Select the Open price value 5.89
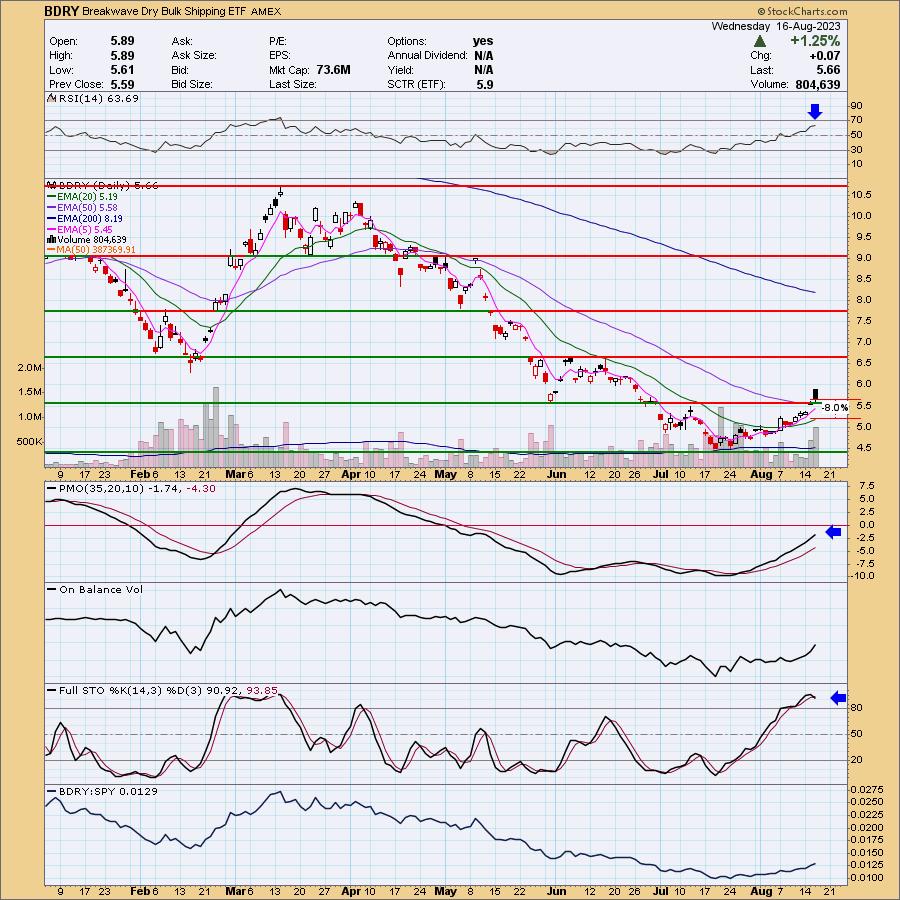This screenshot has width=900, height=900. point(122,41)
